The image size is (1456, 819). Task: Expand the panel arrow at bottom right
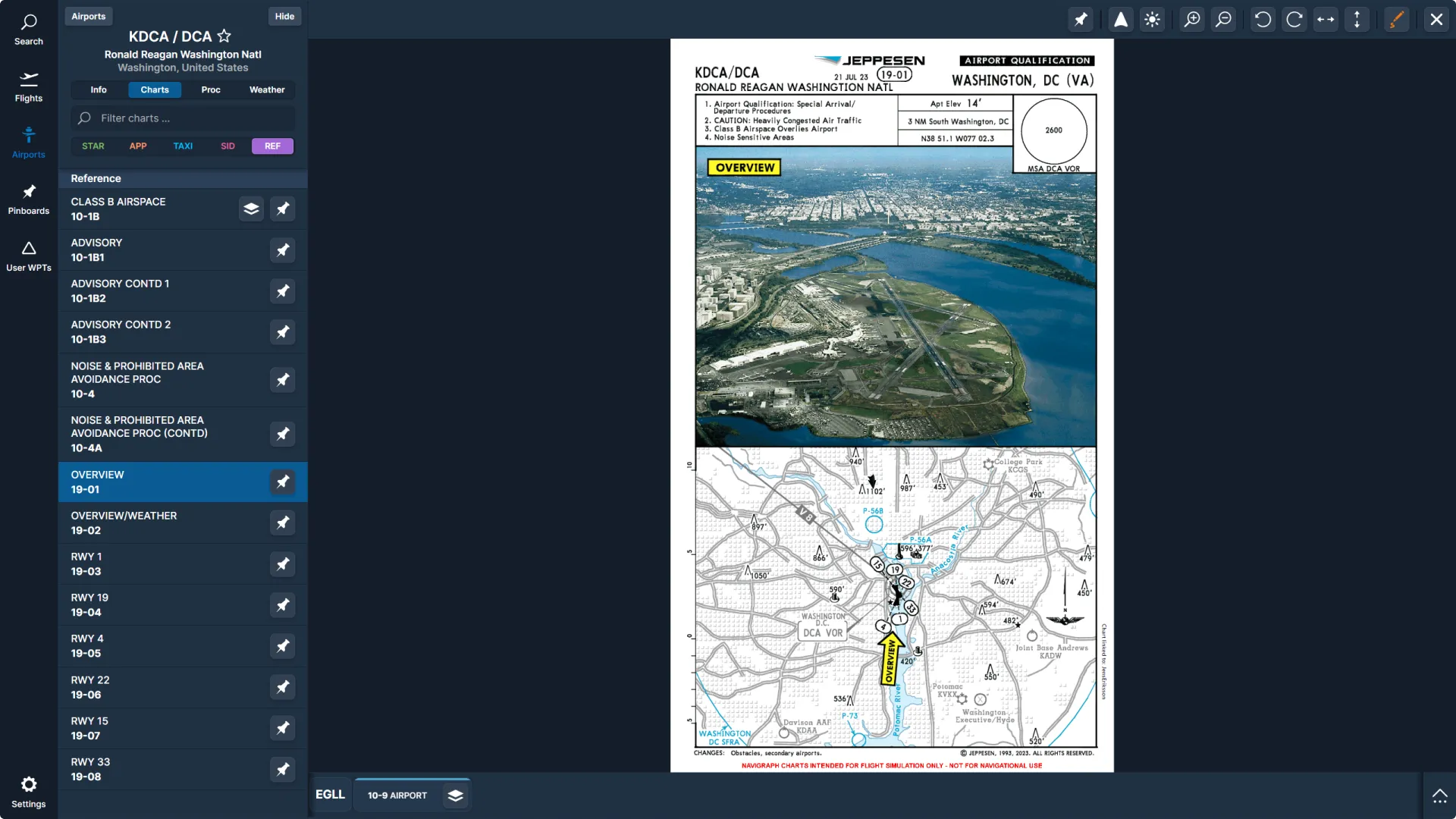click(x=1439, y=795)
